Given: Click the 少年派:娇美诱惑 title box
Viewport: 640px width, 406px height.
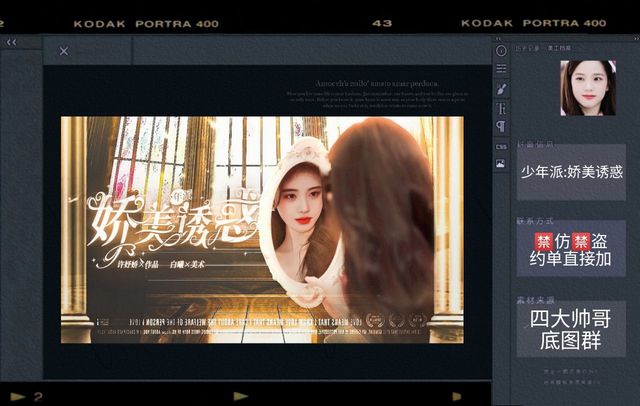Looking at the screenshot, I should (571, 171).
